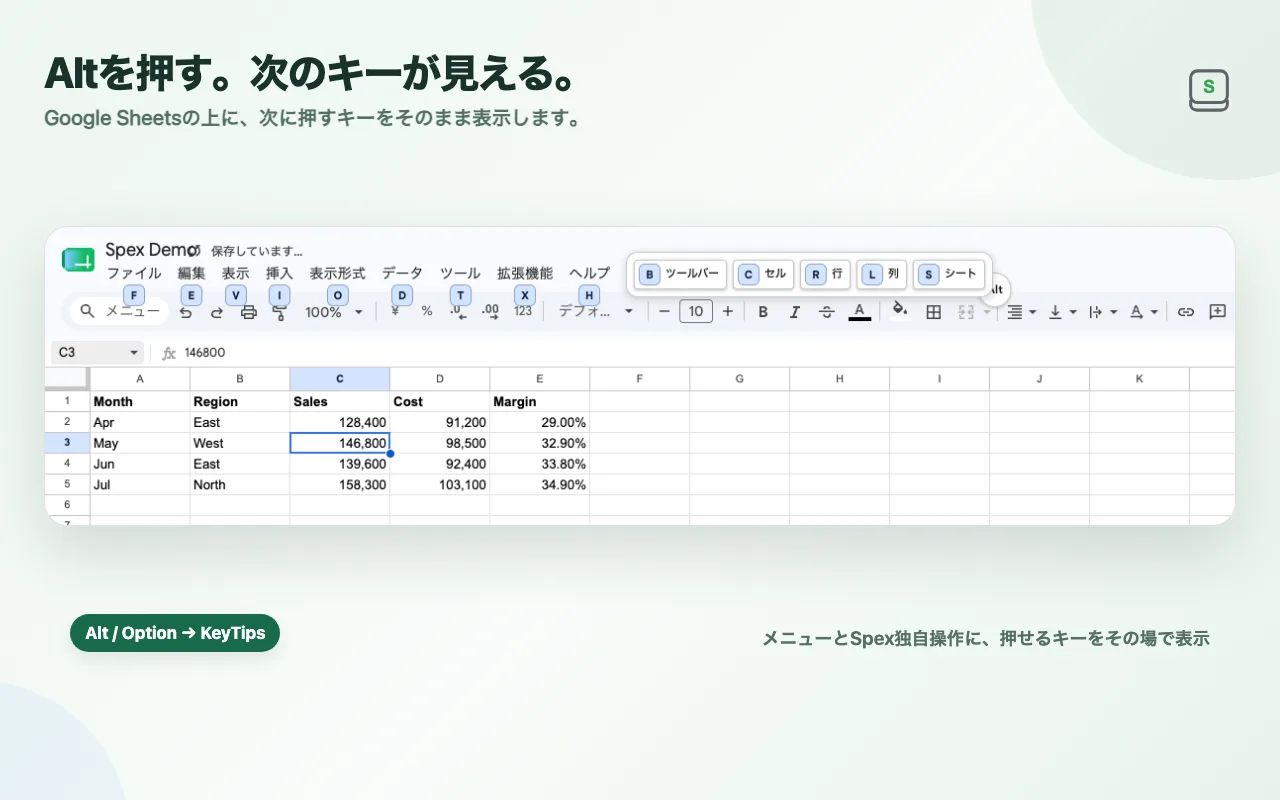Select row header 3
1280x800 pixels.
(x=67, y=443)
